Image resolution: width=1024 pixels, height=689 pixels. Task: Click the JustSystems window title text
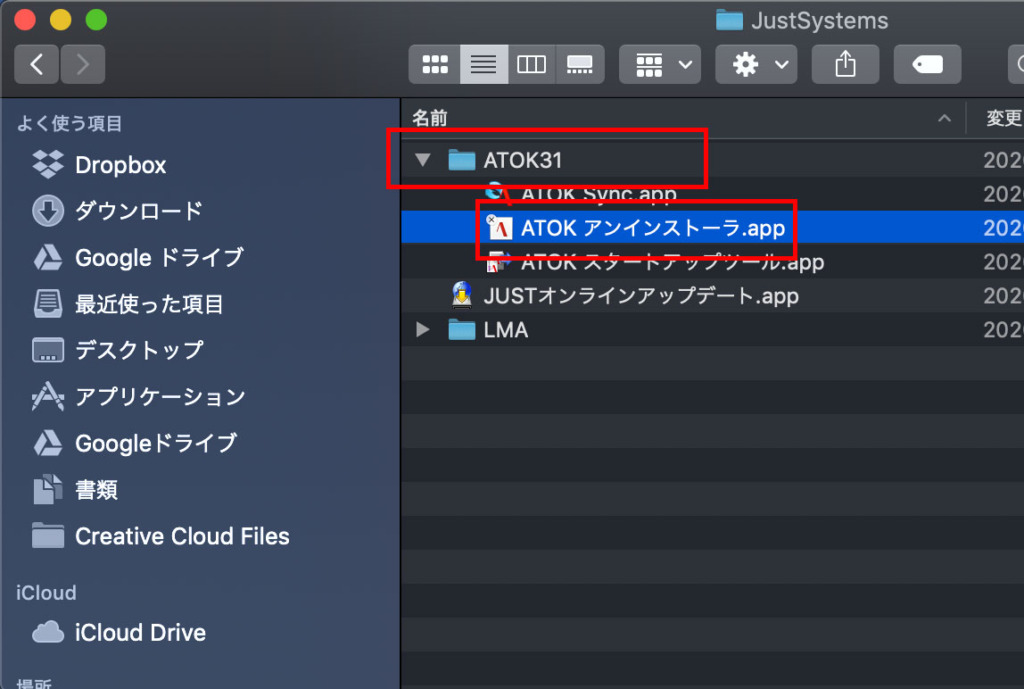(820, 21)
